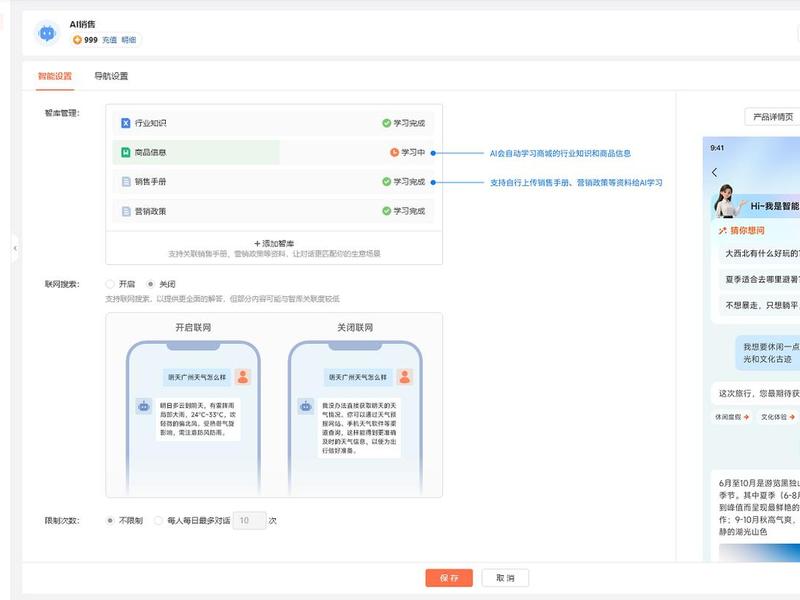Open the 导航设置 tab
The width and height of the screenshot is (800, 600).
pyautogui.click(x=111, y=77)
